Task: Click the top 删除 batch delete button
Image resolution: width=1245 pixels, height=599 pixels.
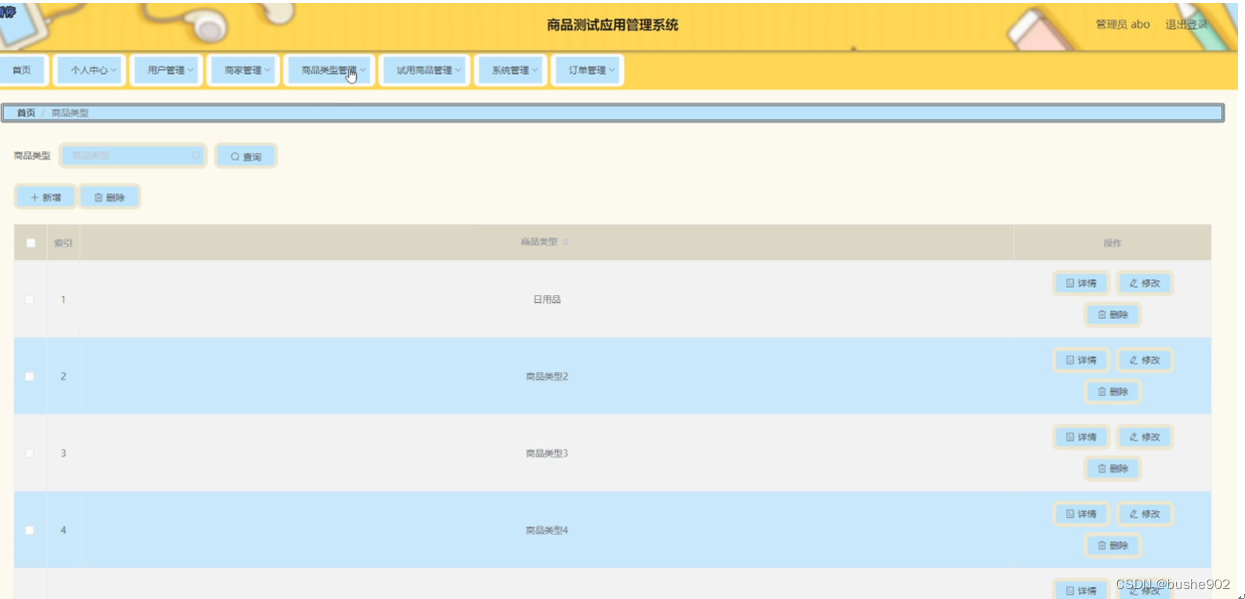Action: [x=109, y=197]
